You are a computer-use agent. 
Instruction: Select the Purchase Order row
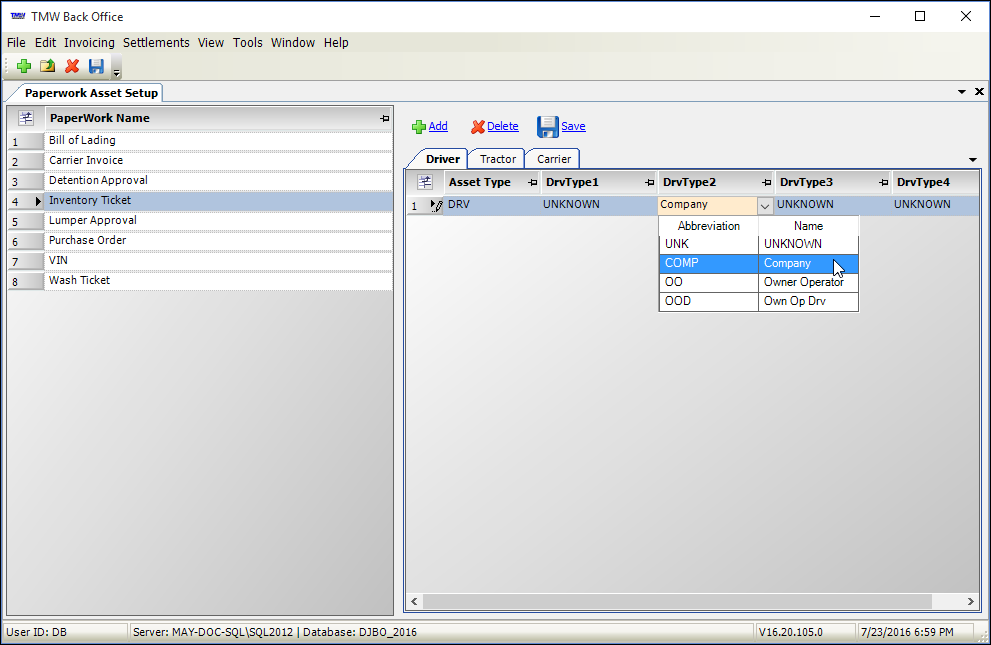[x=218, y=241]
